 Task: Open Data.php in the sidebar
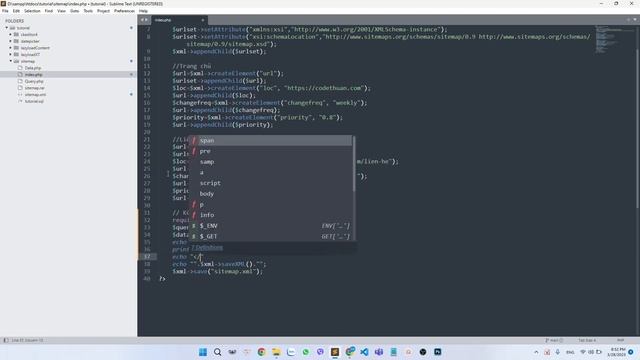(x=33, y=68)
